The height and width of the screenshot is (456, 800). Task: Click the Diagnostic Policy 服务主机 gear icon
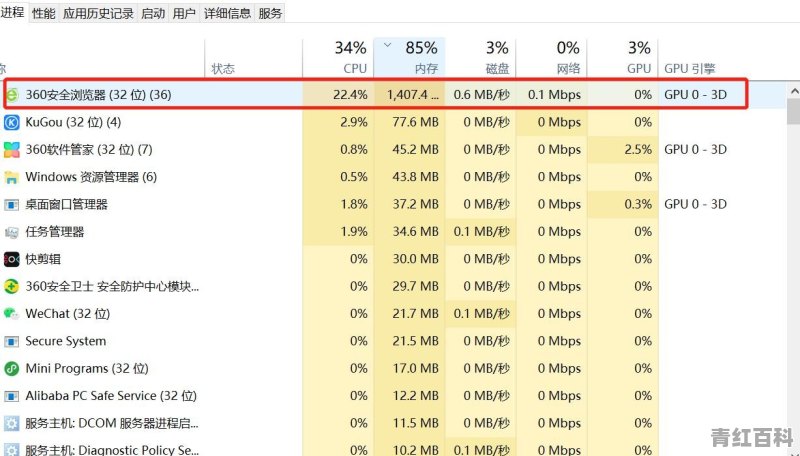tap(11, 450)
